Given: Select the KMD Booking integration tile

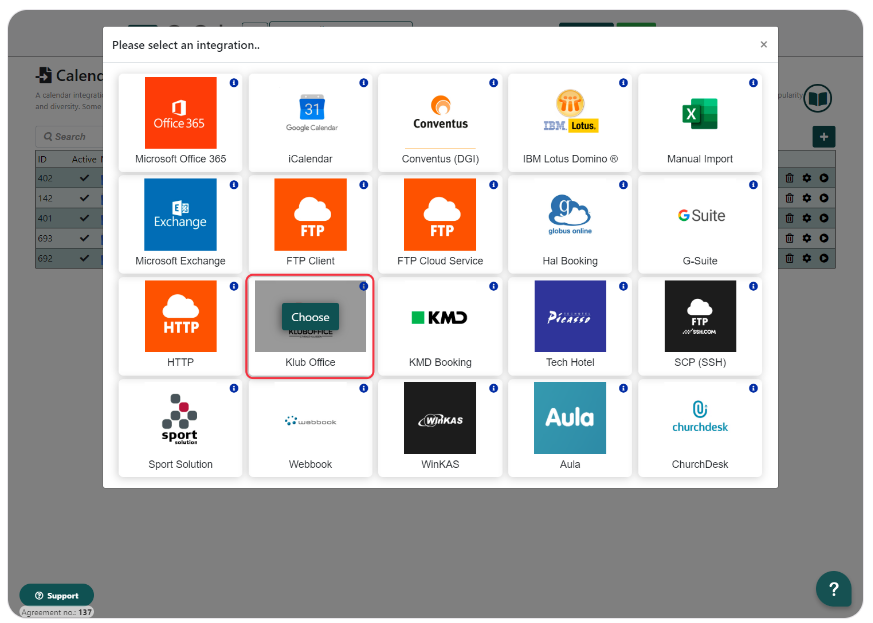Looking at the screenshot, I should (x=440, y=326).
